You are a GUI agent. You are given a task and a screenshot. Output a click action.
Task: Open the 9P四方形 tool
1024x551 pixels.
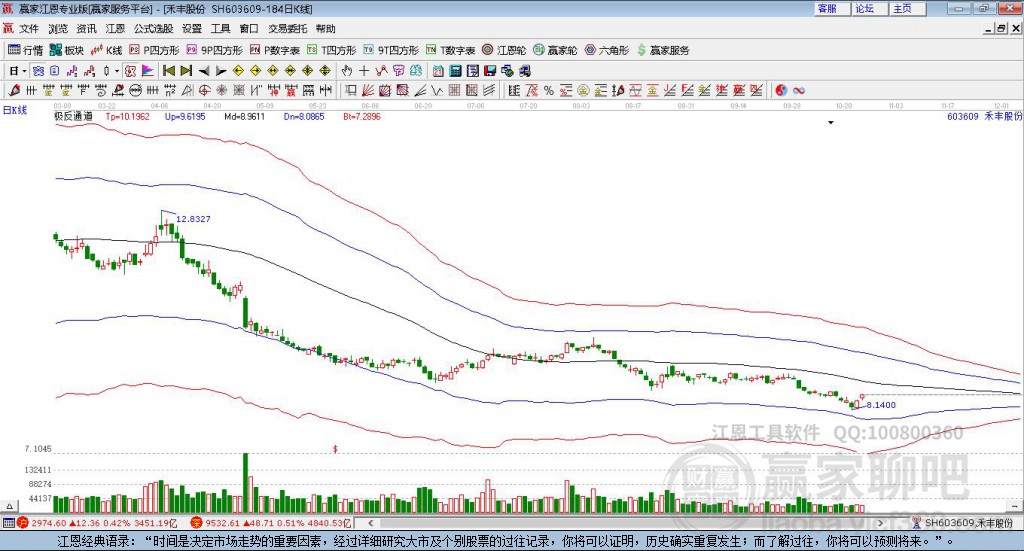(214, 50)
